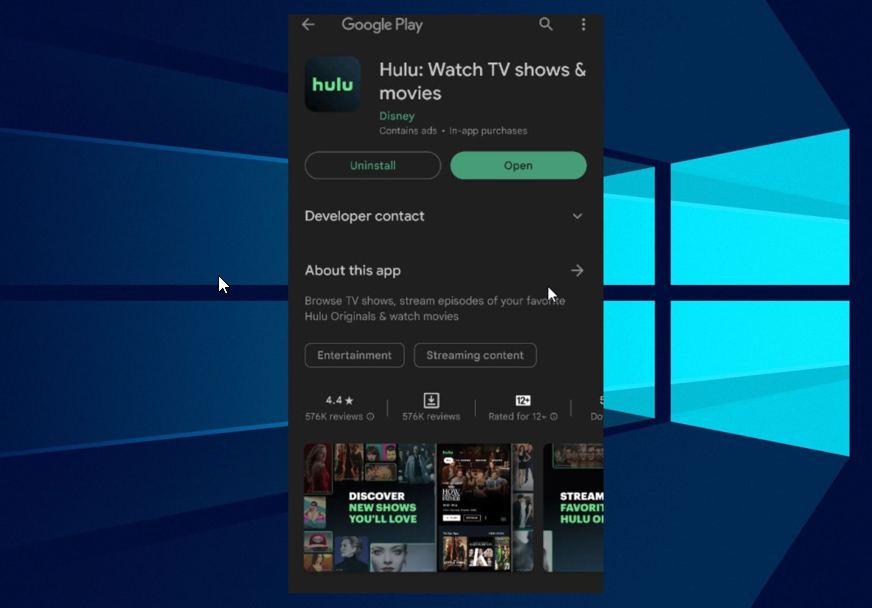Open search in Google Play
The image size is (872, 608).
(x=546, y=24)
